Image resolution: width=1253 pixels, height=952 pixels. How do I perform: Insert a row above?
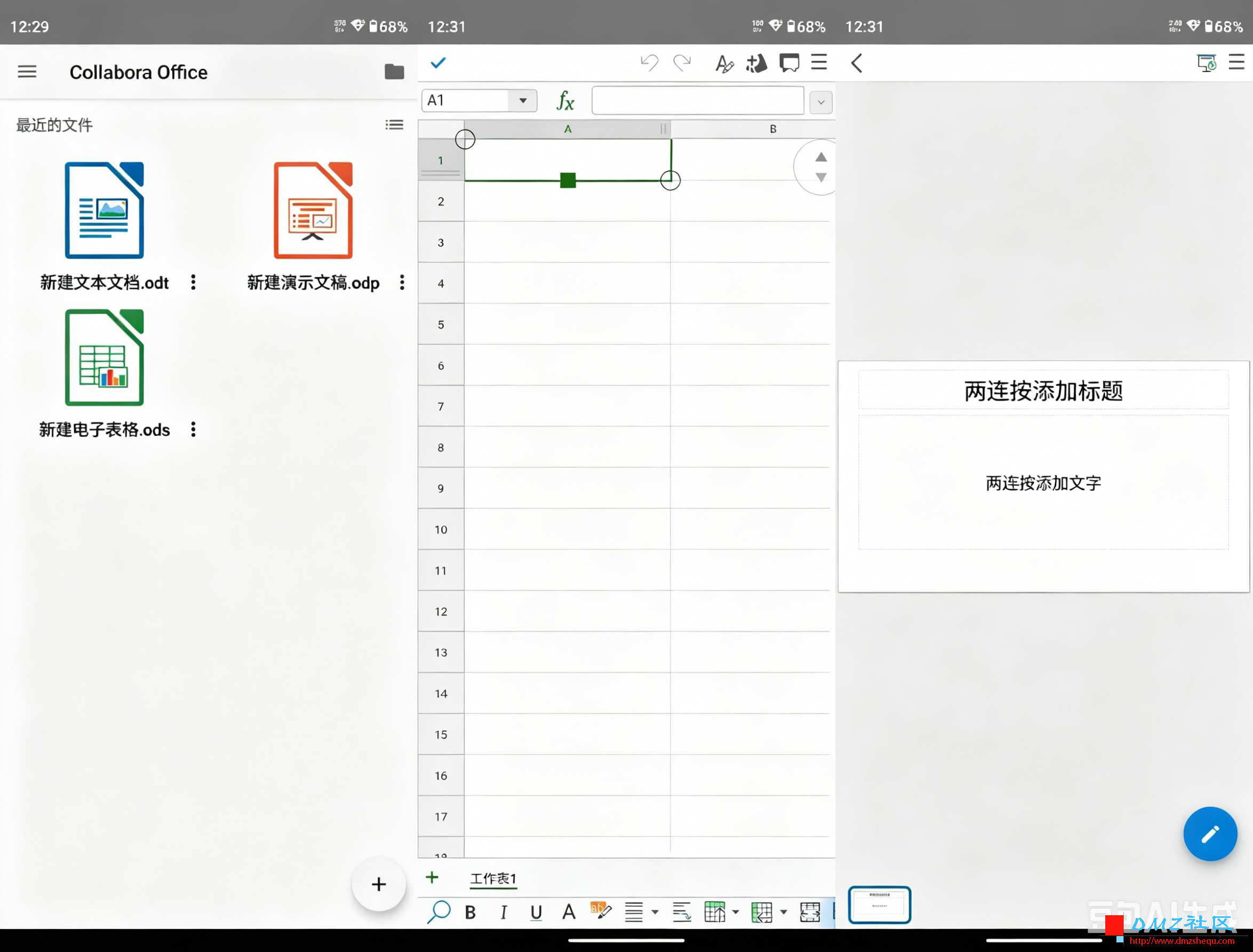pyautogui.click(x=715, y=913)
